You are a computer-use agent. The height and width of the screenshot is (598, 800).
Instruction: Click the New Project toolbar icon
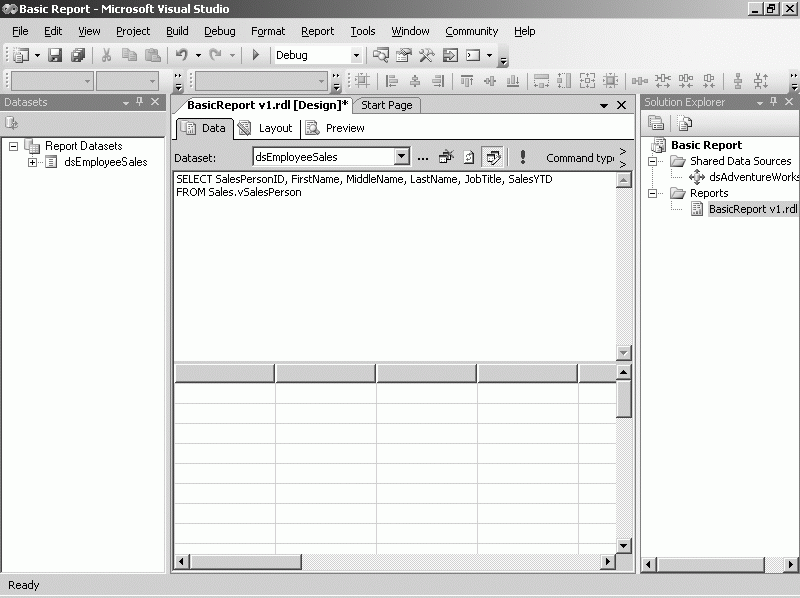tap(21, 55)
